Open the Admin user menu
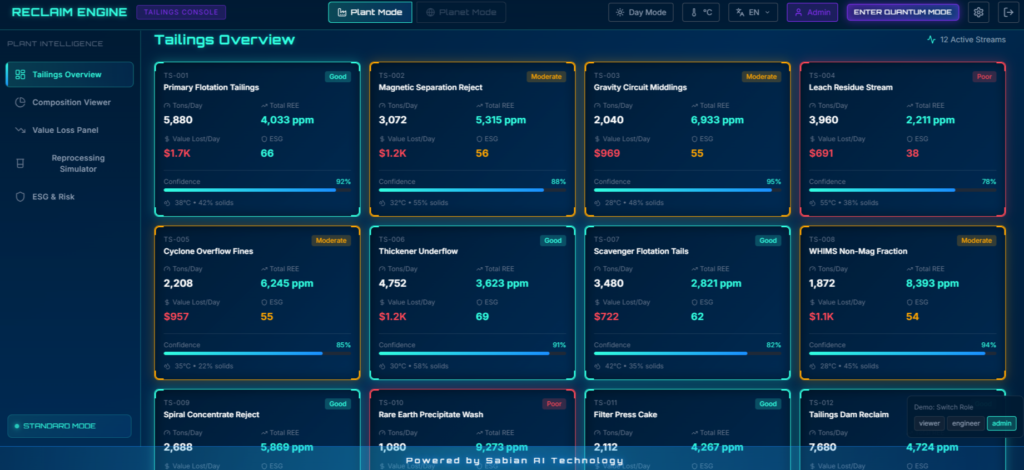The width and height of the screenshot is (1024, 470). point(811,13)
